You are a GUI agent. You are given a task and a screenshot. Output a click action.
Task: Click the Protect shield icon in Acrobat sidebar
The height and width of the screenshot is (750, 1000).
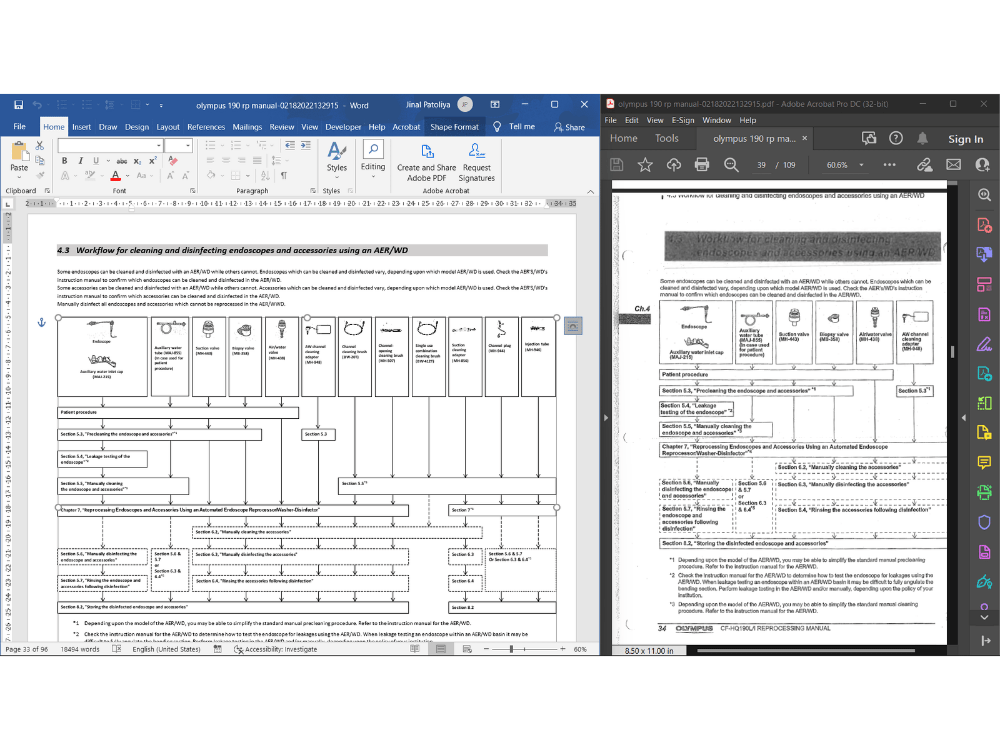coord(984,522)
